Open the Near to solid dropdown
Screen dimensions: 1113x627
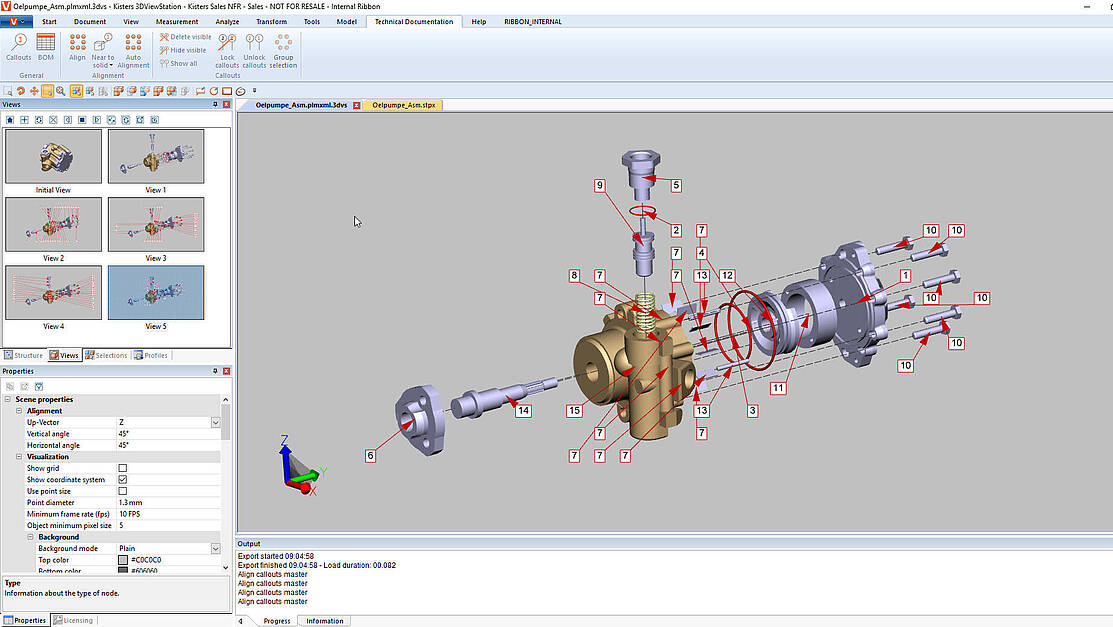(103, 50)
